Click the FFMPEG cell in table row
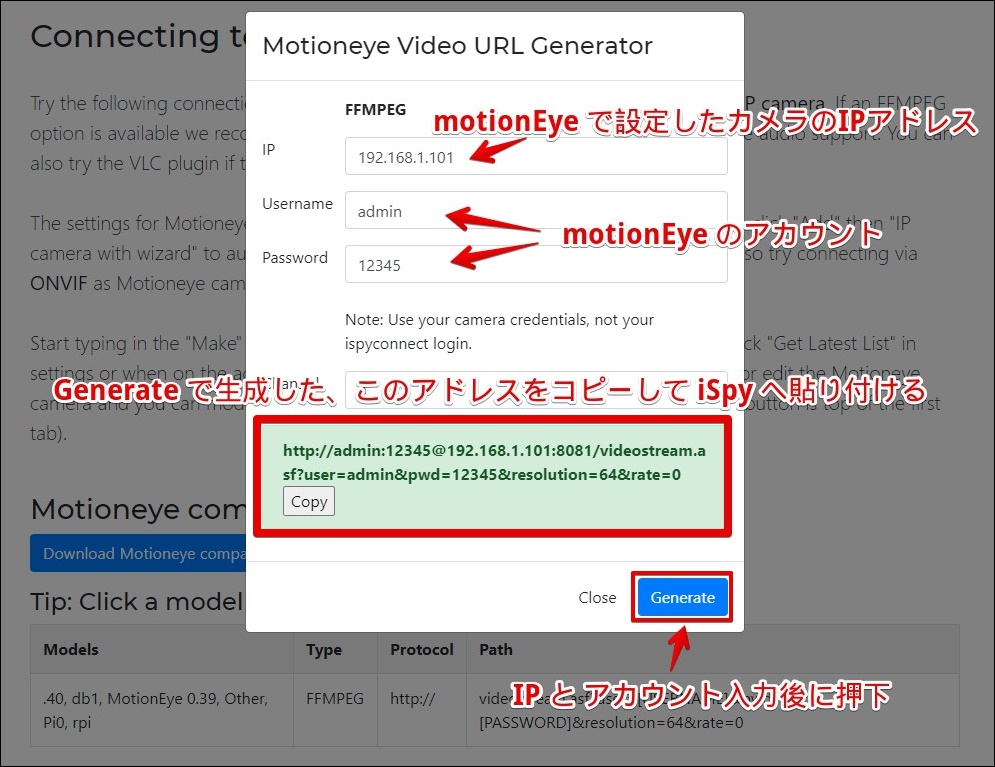Viewport: 995px width, 767px height. click(x=335, y=710)
